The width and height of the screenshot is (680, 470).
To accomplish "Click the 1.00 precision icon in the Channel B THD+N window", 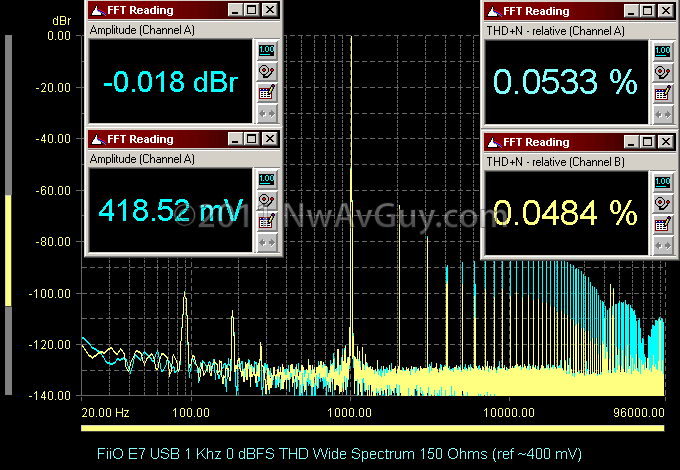I will click(x=663, y=182).
